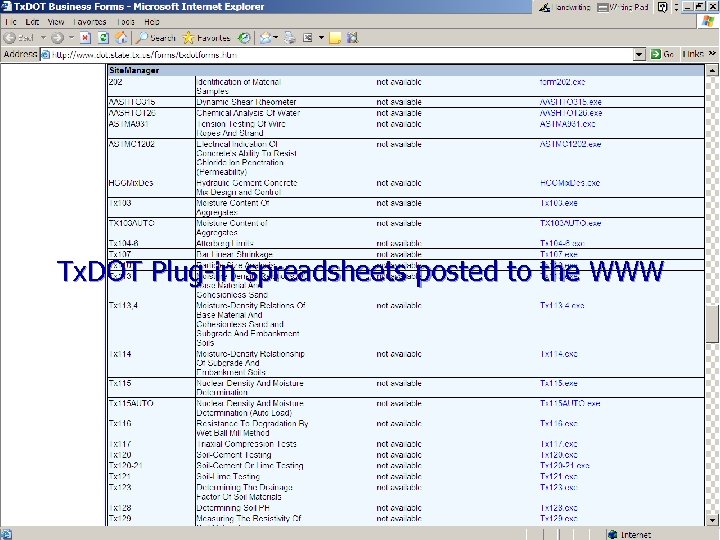The width and height of the screenshot is (720, 540).
Task: Click the 'Soil-Cement Testing' description text
Action: (234, 455)
